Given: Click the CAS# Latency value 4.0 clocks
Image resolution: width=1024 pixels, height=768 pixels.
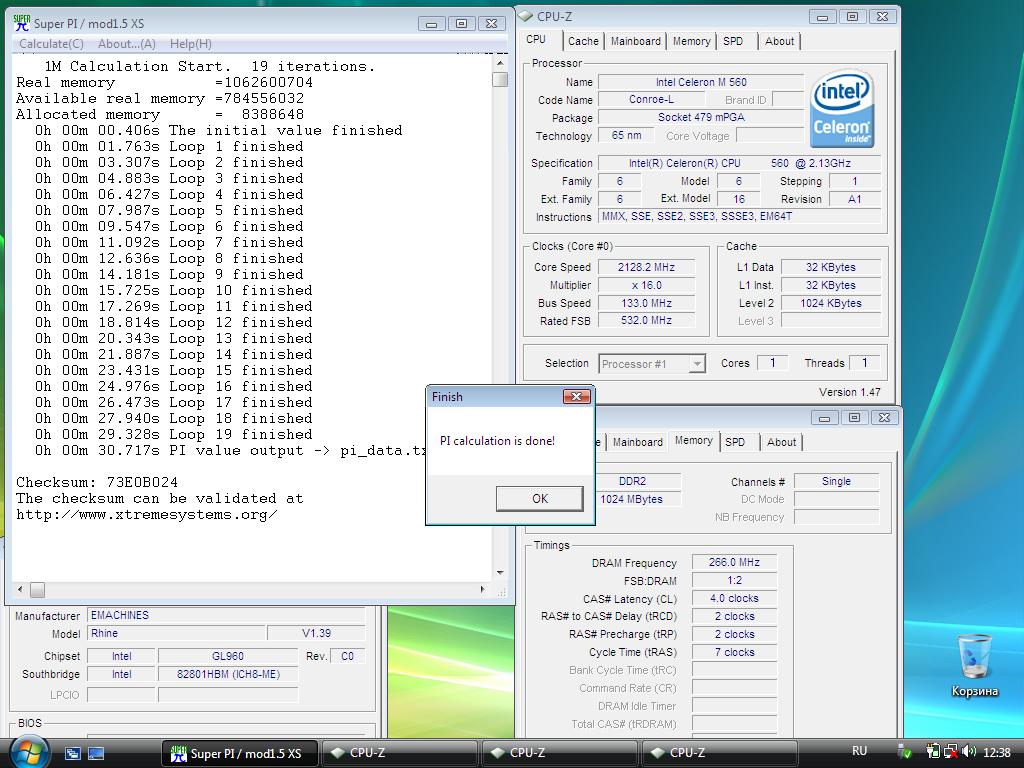Looking at the screenshot, I should 734,598.
